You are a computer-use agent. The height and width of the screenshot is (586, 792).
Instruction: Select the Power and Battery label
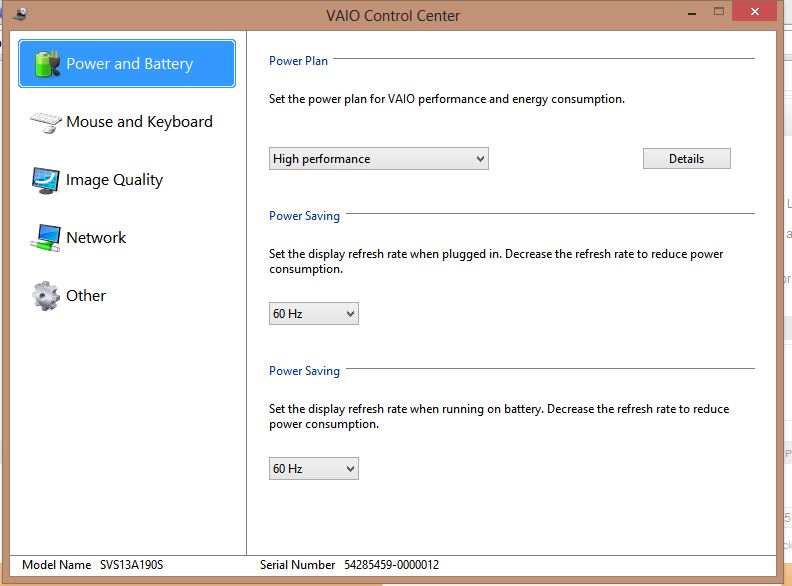[130, 64]
